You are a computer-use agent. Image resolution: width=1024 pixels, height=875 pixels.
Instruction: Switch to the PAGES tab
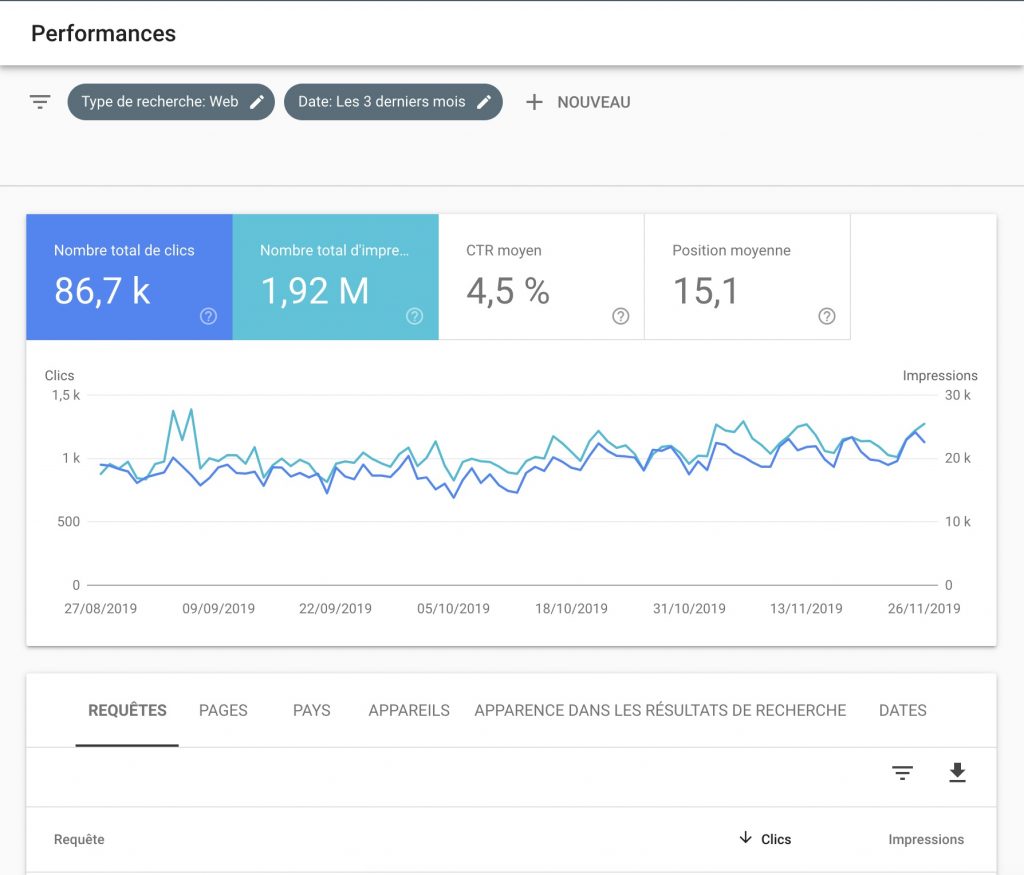pyautogui.click(x=223, y=710)
